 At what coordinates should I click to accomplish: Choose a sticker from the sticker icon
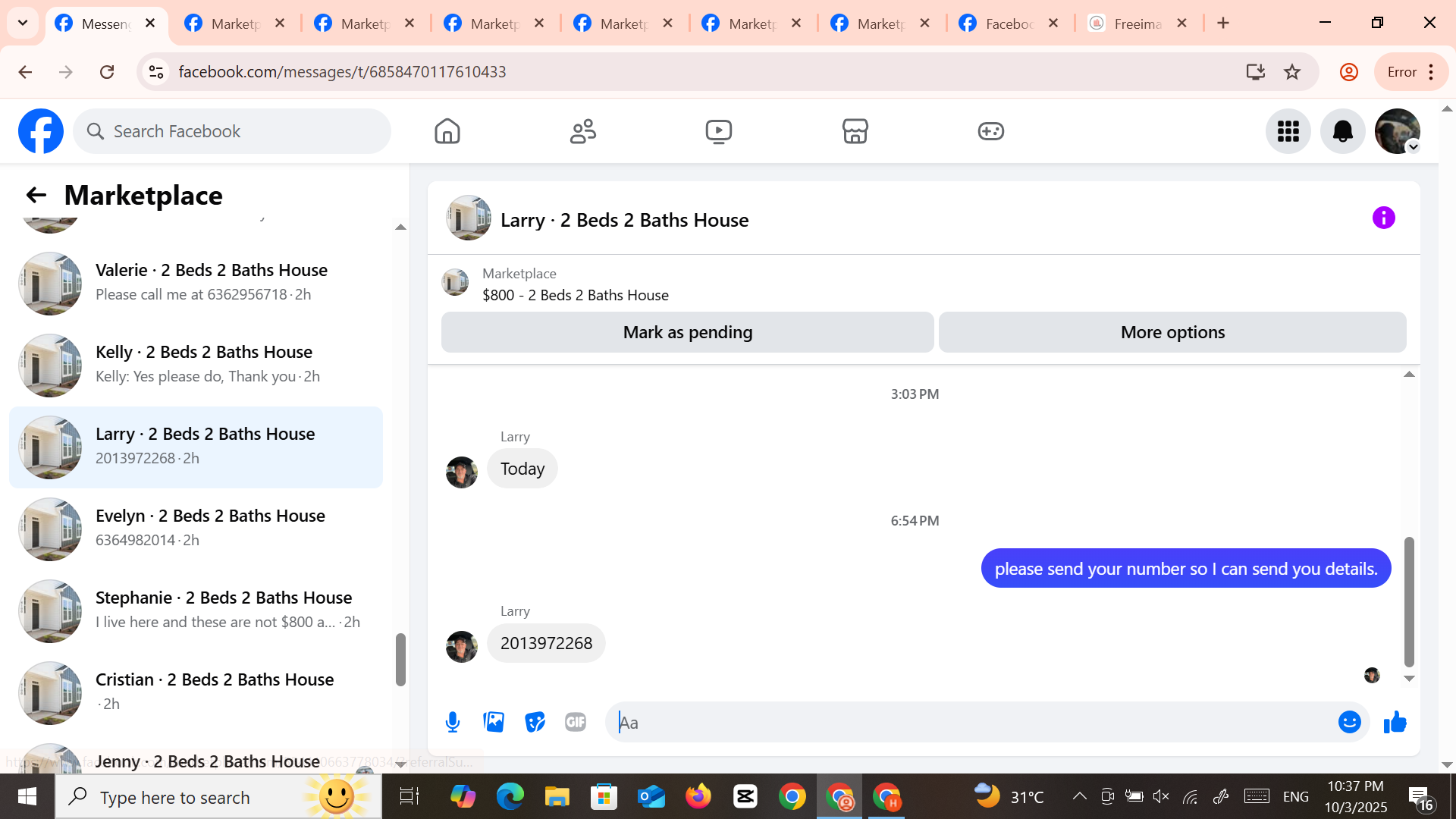pos(535,722)
